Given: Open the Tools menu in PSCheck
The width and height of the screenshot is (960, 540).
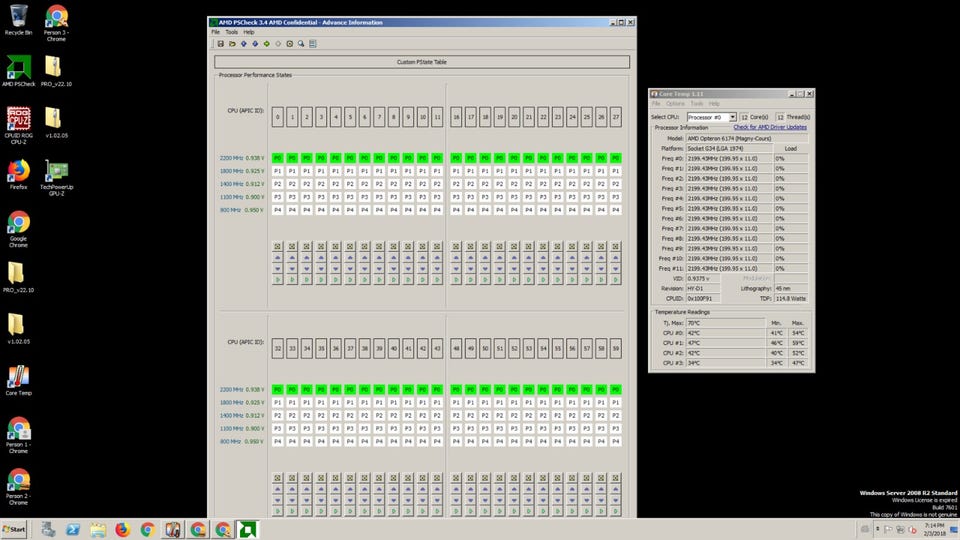Looking at the screenshot, I should coord(231,32).
